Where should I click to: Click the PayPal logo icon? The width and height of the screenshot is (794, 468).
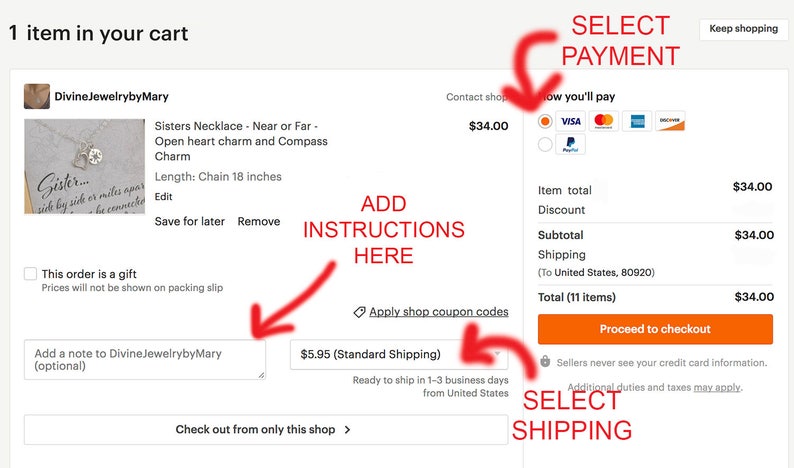(571, 144)
